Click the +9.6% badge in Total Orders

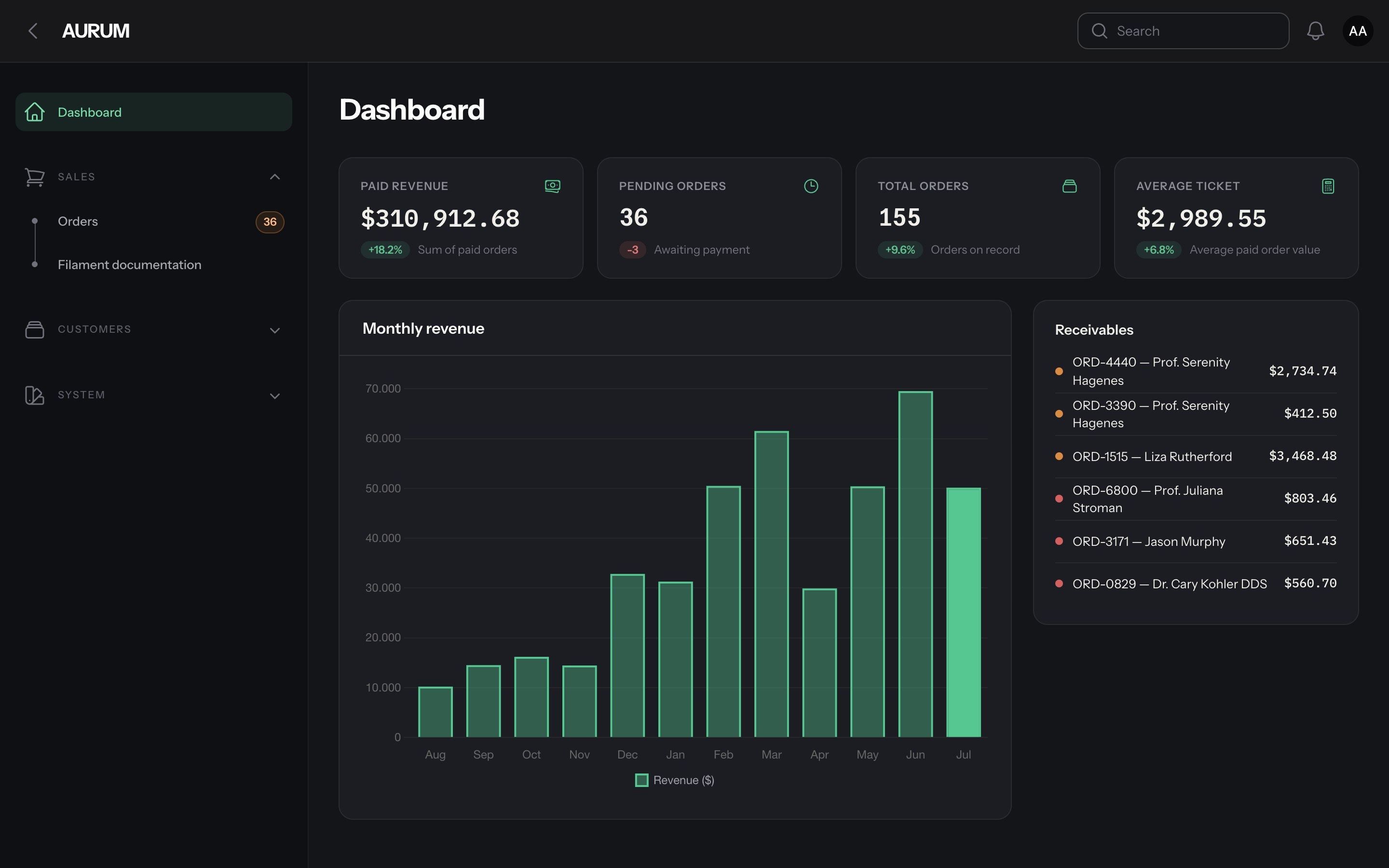tap(900, 250)
